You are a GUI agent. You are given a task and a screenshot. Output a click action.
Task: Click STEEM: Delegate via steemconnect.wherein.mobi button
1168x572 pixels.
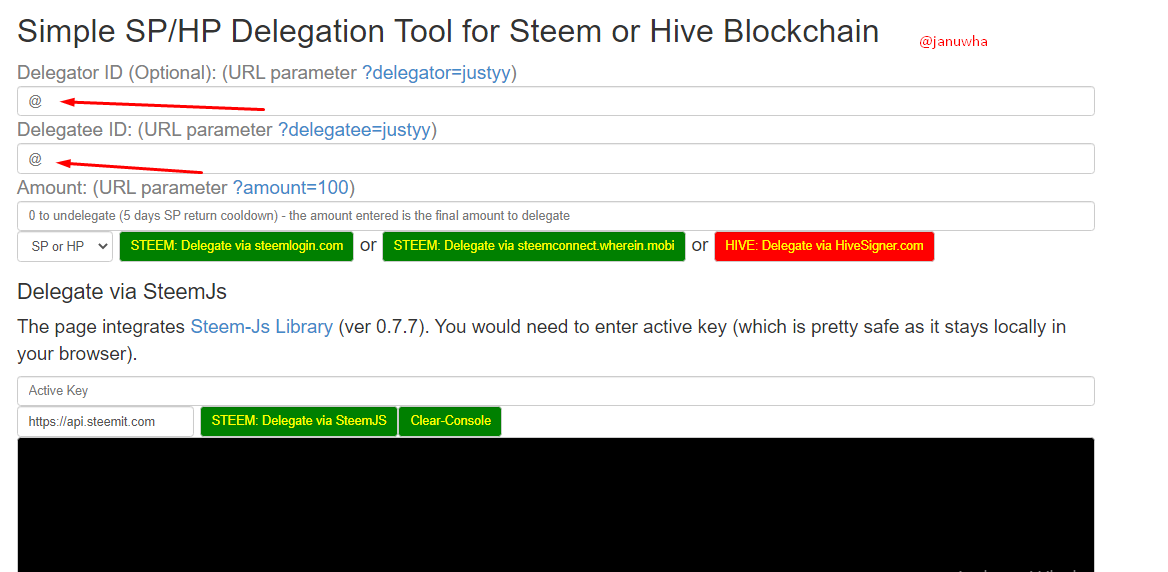[533, 247]
